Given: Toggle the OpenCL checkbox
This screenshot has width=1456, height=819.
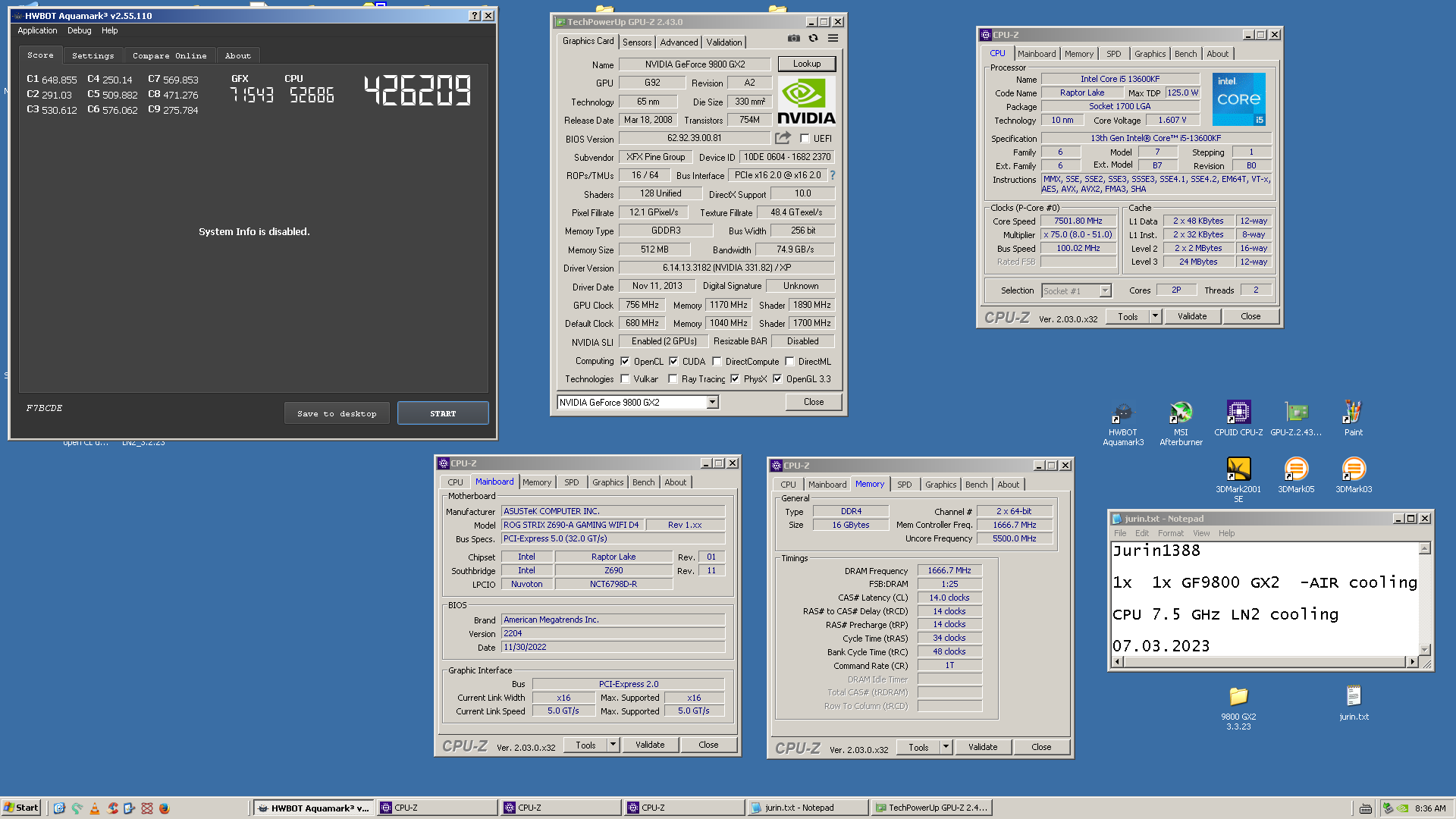Looking at the screenshot, I should pyautogui.click(x=625, y=362).
